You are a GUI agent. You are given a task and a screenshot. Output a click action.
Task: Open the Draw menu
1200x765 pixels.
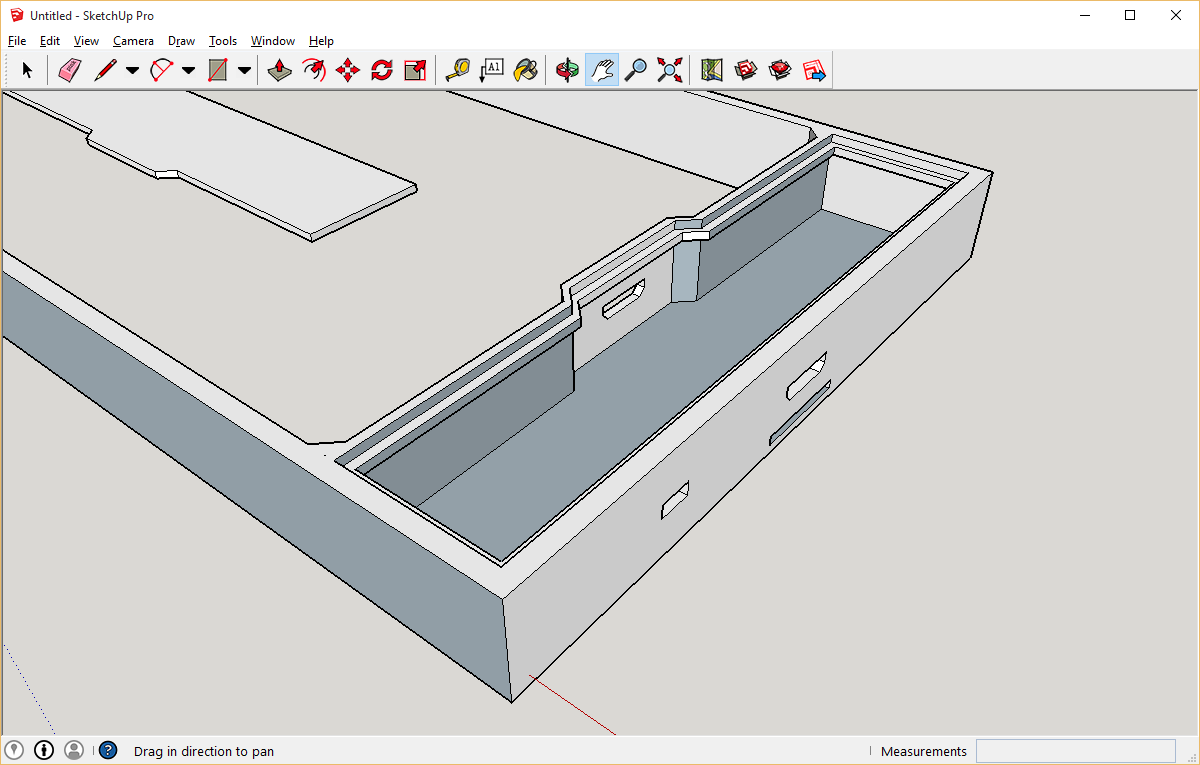181,41
